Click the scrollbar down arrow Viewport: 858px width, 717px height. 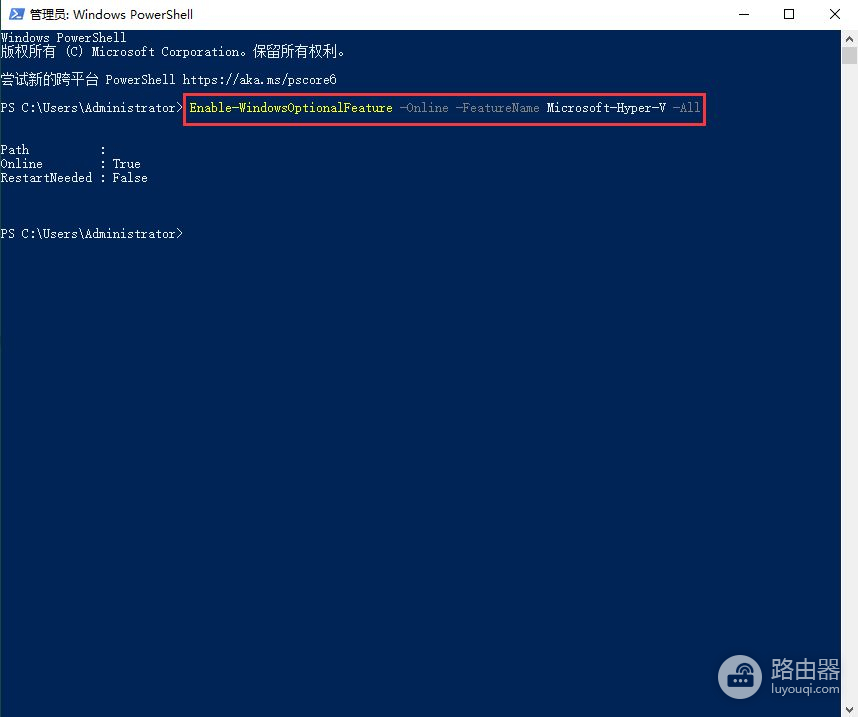coord(849,709)
